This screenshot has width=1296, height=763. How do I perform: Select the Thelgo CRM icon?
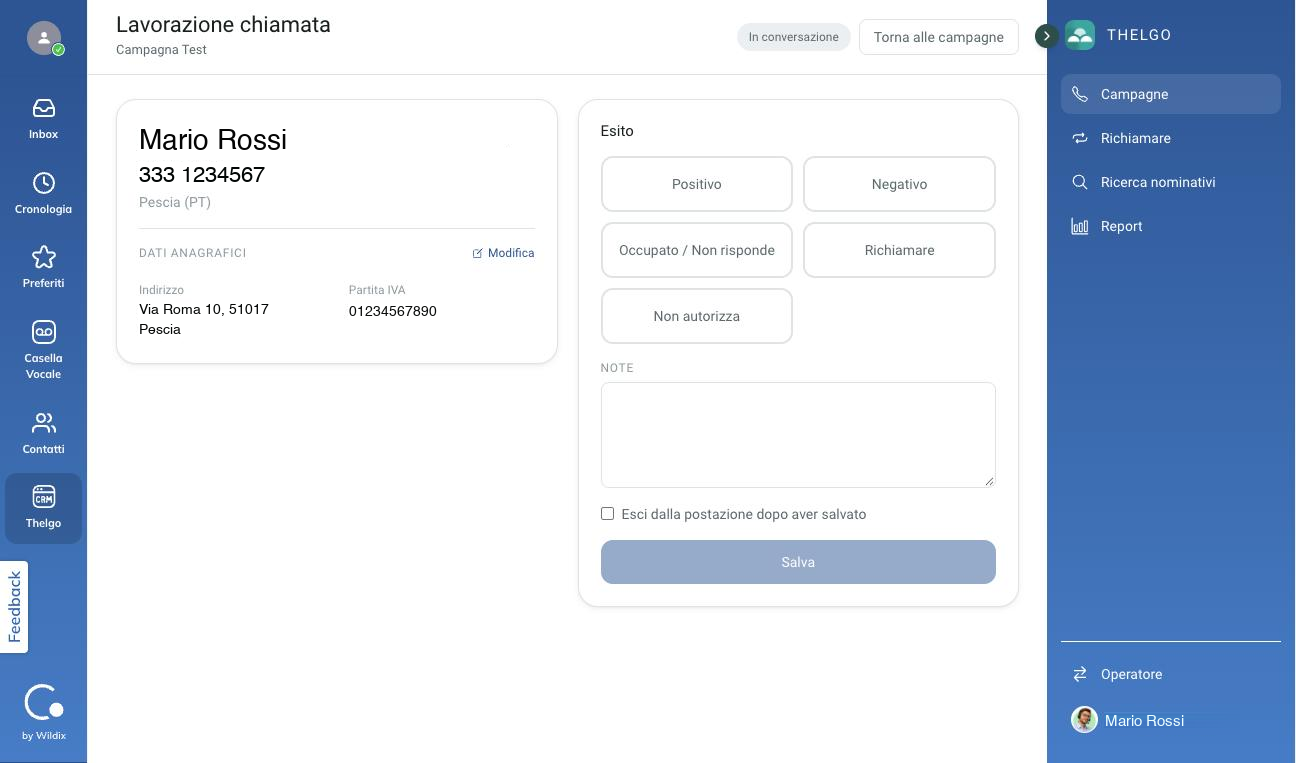pyautogui.click(x=43, y=497)
